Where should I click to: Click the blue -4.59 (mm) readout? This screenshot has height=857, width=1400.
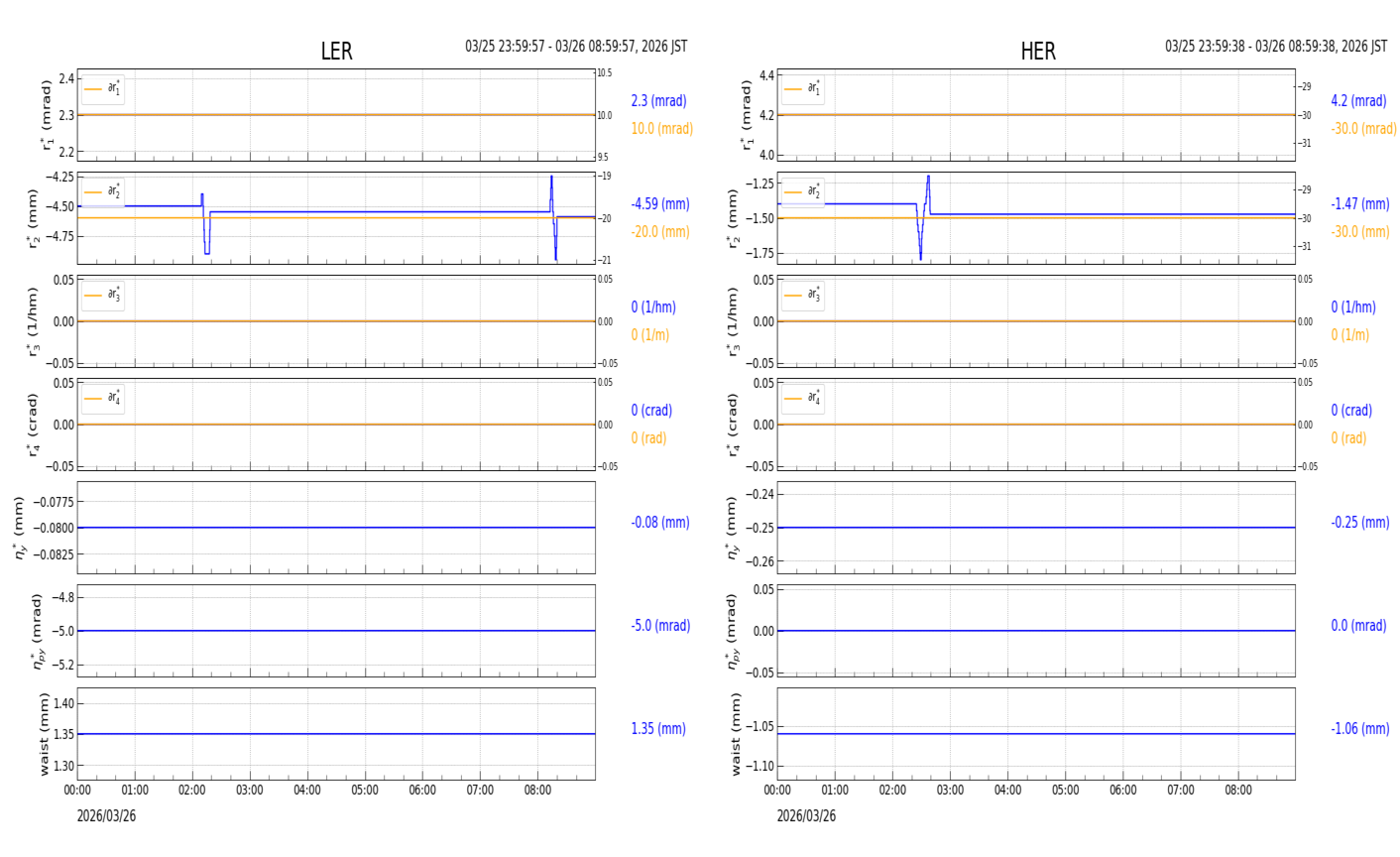coord(660,204)
